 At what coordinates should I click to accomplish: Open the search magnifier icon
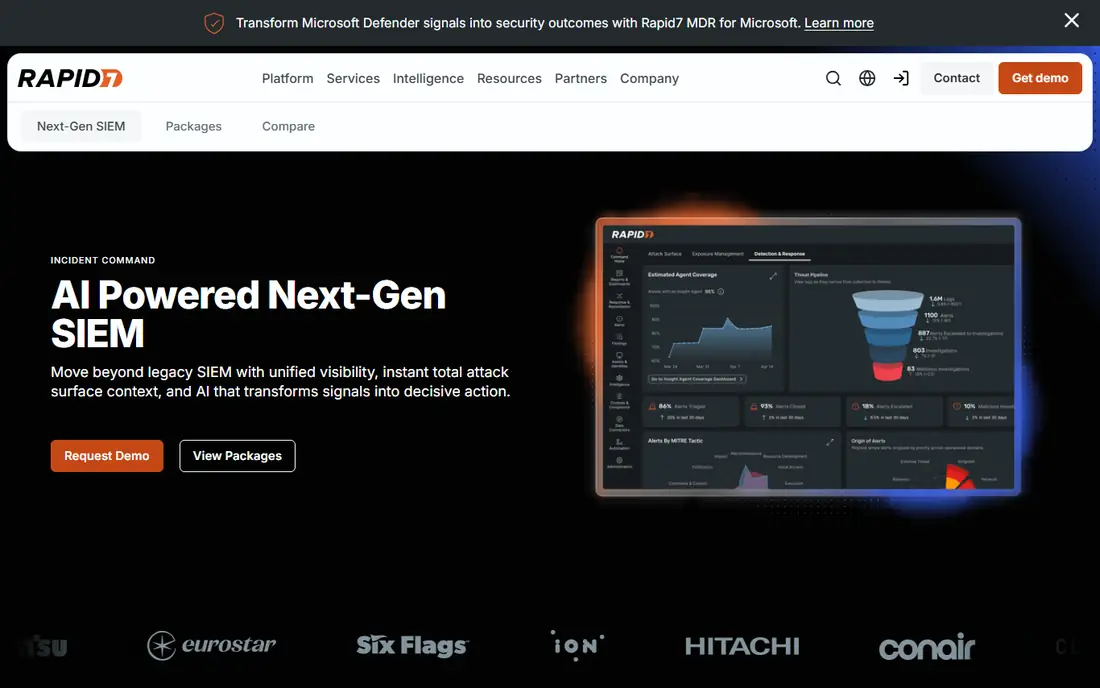click(x=833, y=78)
